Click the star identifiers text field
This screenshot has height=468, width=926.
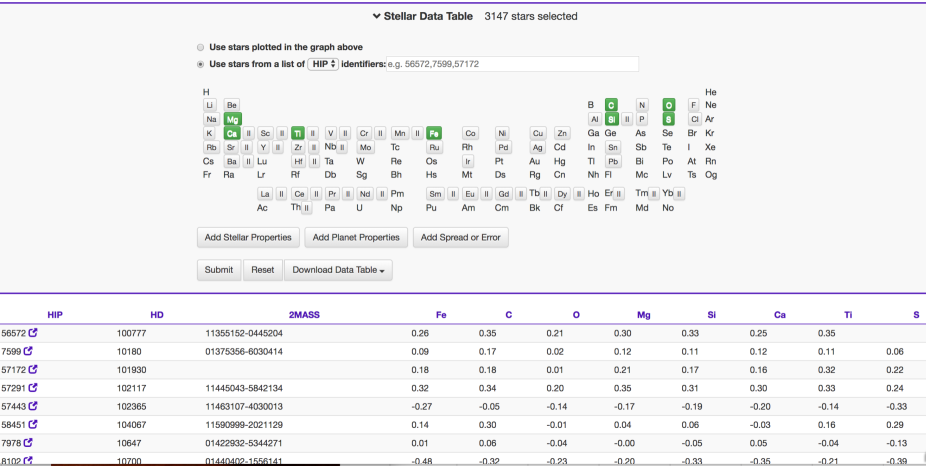pyautogui.click(x=513, y=64)
